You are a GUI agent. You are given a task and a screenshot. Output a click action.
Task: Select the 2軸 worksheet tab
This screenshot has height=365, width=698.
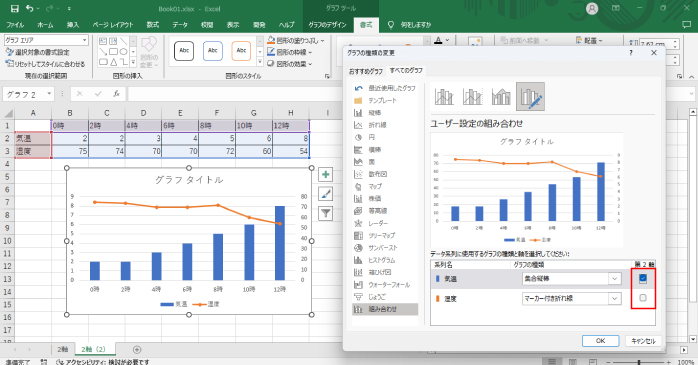[x=63, y=349]
